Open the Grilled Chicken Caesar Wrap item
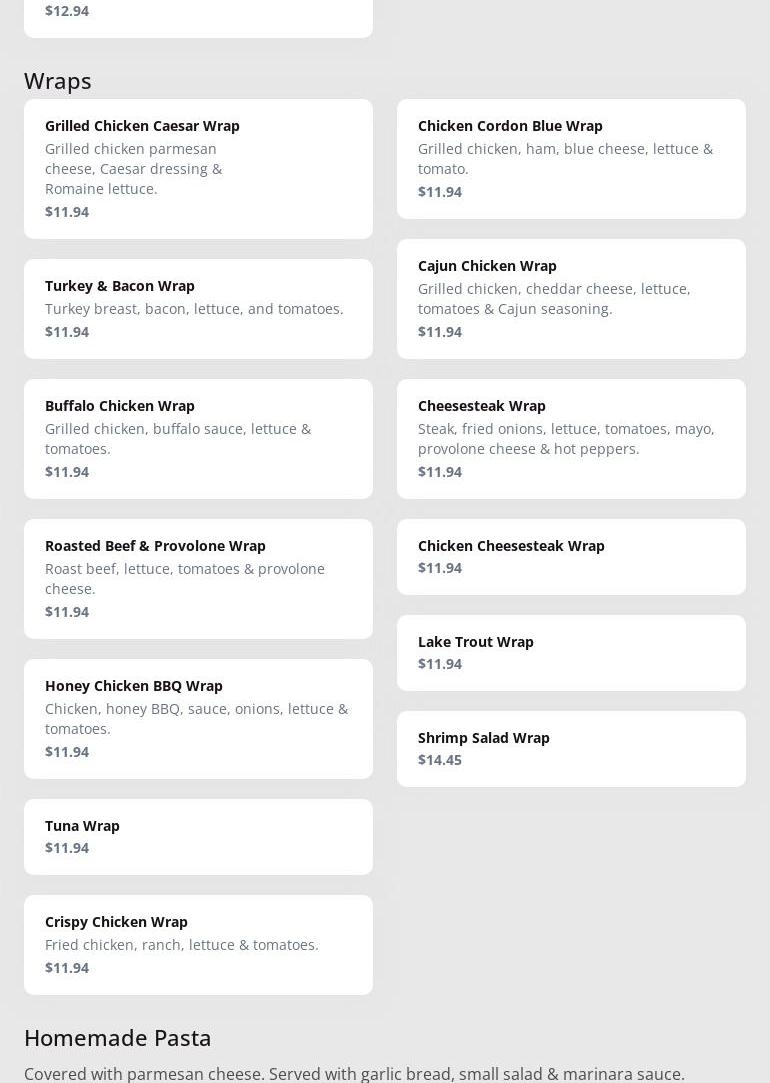770x1083 pixels. click(x=198, y=168)
